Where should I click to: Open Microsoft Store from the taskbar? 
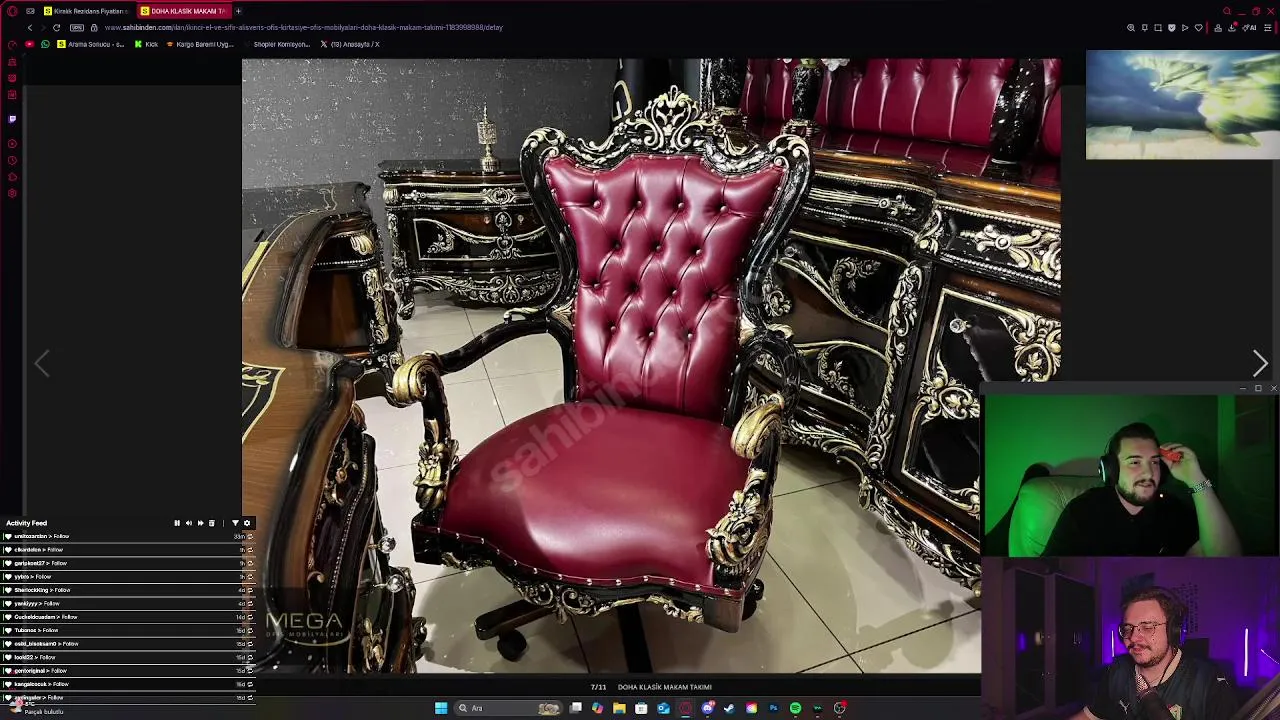641,708
